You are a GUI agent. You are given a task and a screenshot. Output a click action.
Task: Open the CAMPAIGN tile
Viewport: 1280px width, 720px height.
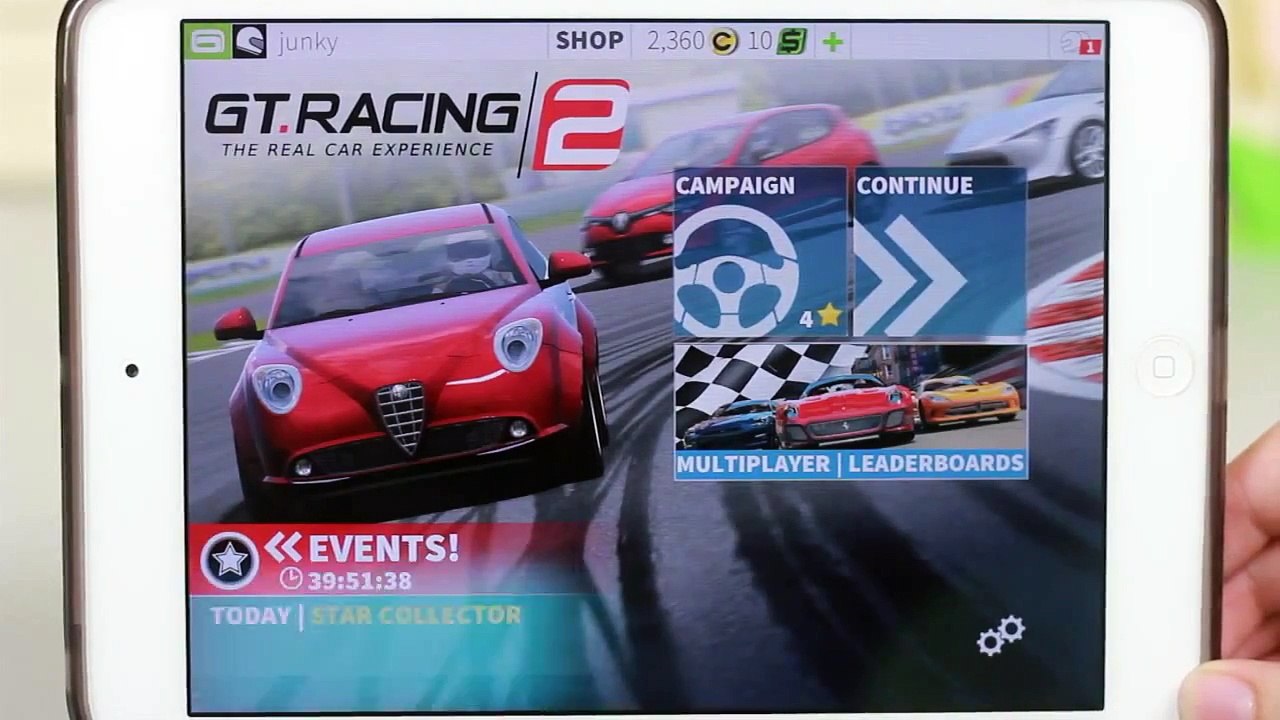[760, 252]
